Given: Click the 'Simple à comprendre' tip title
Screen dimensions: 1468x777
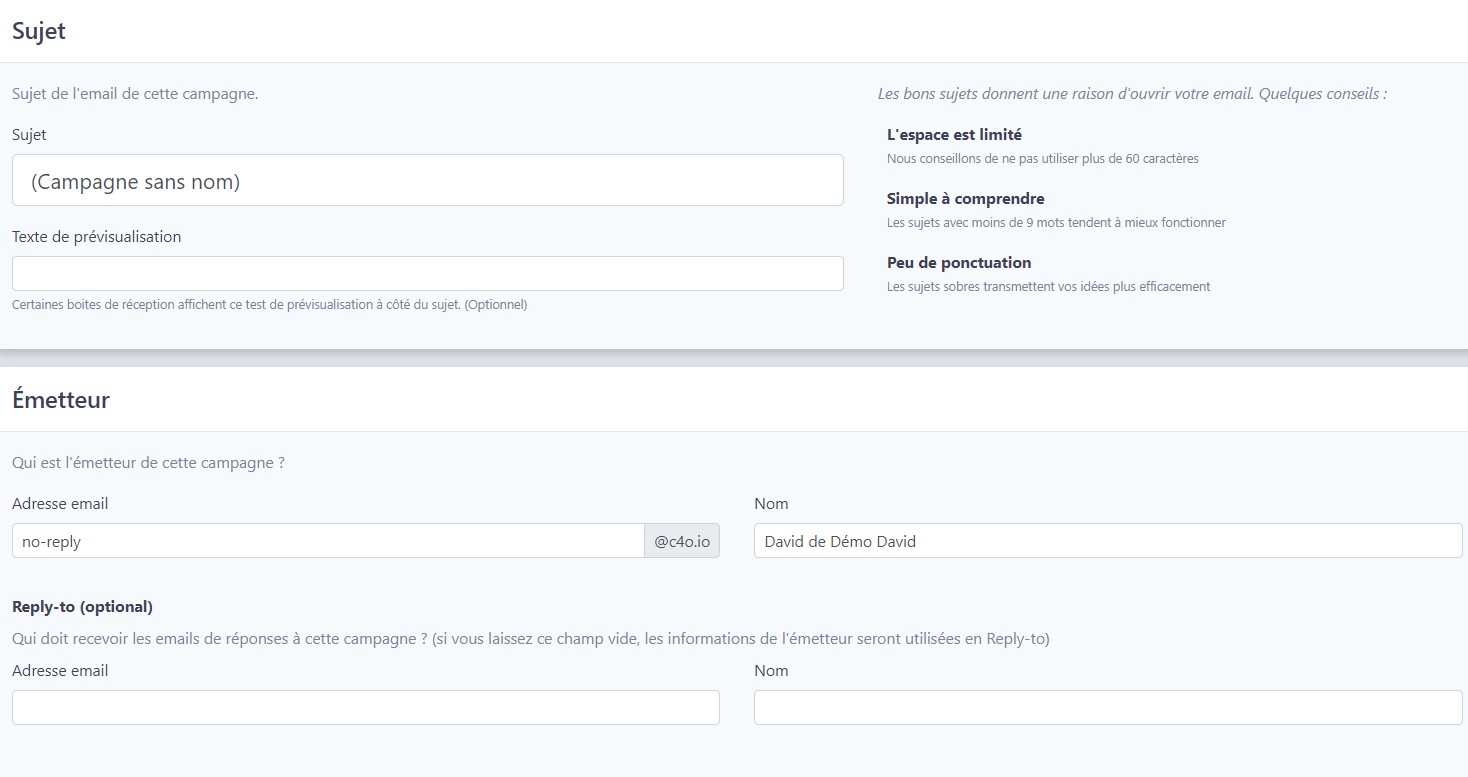Looking at the screenshot, I should 965,199.
